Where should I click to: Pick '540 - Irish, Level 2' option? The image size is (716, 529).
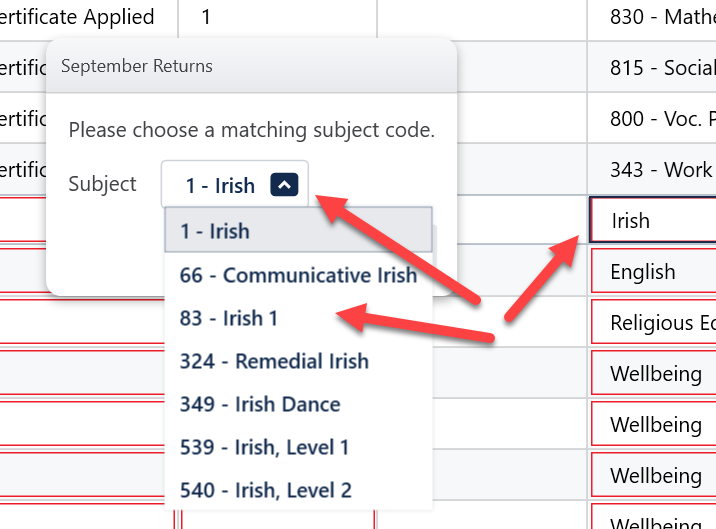(265, 490)
